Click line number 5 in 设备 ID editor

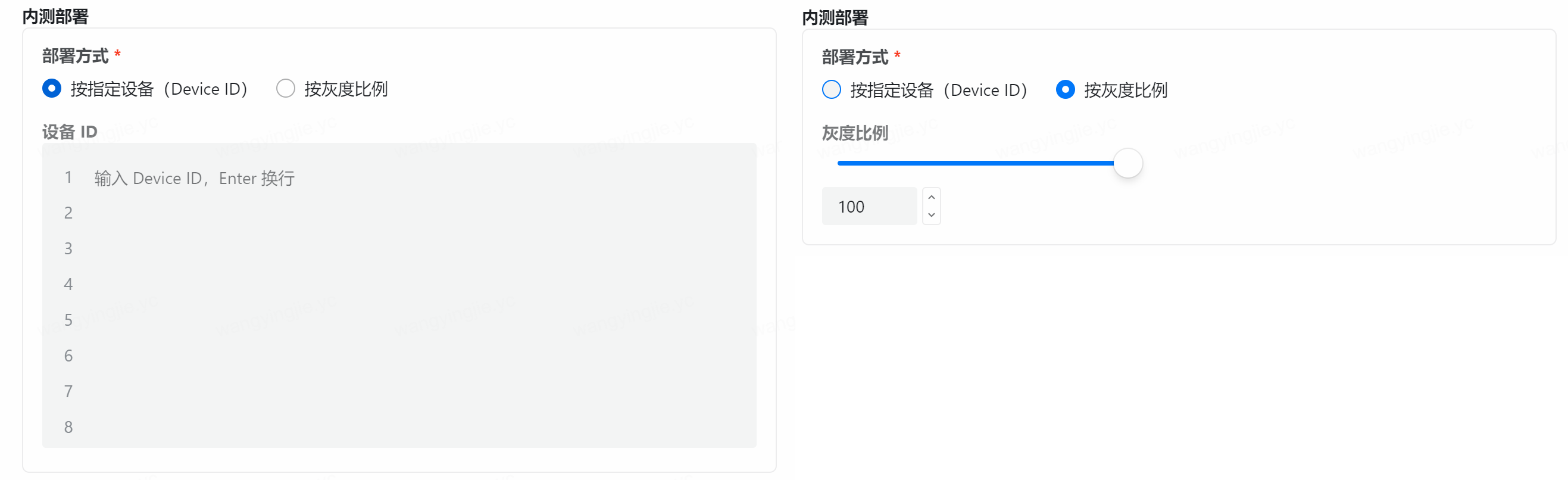click(68, 320)
